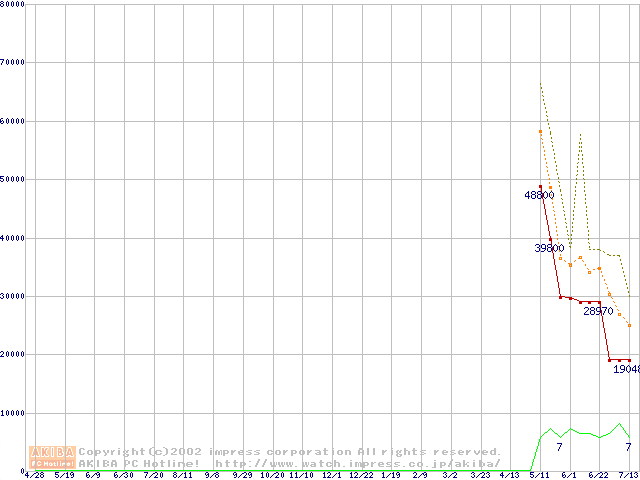Click the AKIBA PC Hotline logo
The height and width of the screenshot is (480, 640).
click(52, 457)
